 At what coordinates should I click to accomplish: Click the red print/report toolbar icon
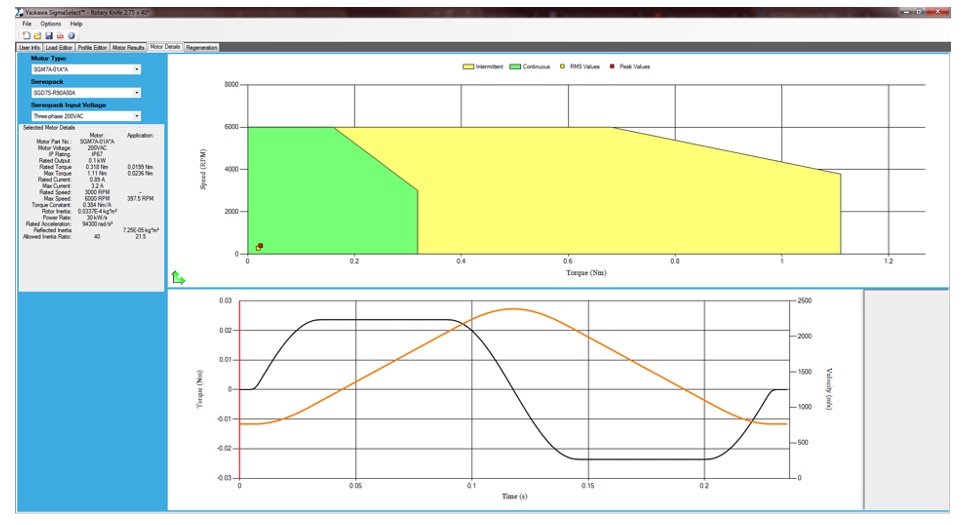pos(60,36)
